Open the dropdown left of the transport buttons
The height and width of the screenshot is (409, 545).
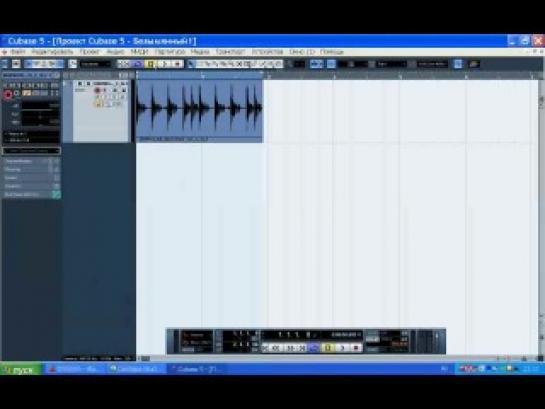95,64
